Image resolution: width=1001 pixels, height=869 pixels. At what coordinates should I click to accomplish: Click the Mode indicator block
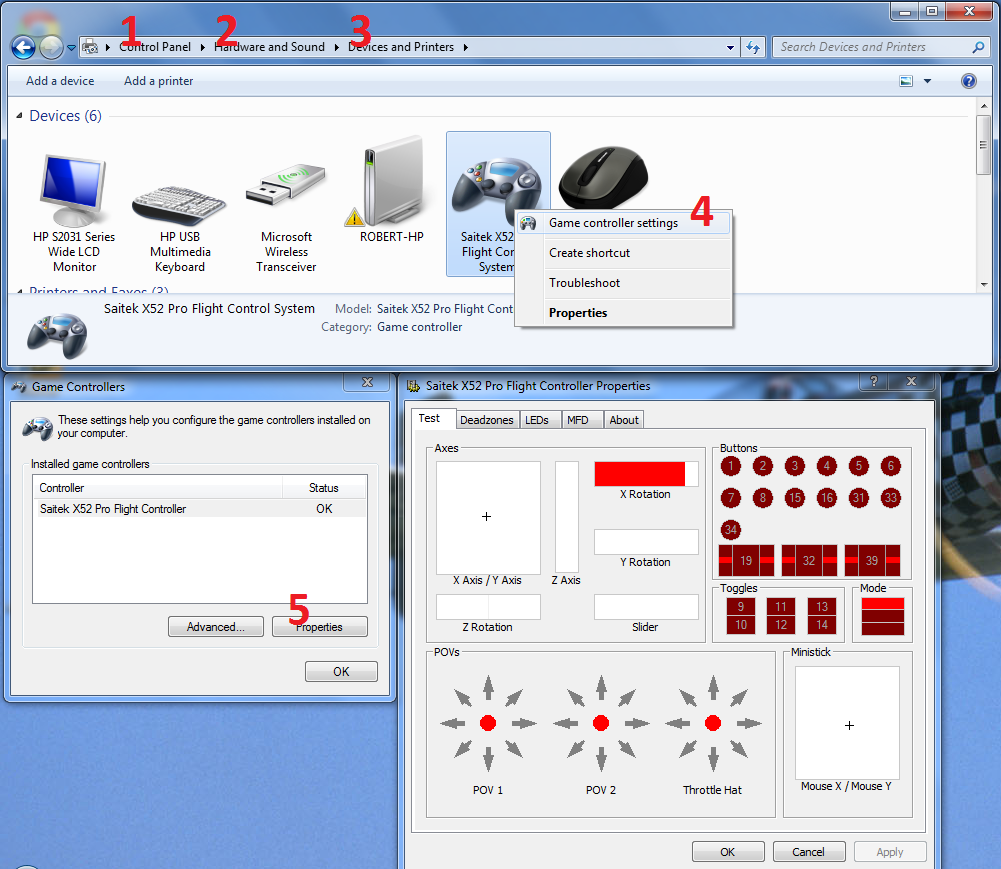click(882, 616)
